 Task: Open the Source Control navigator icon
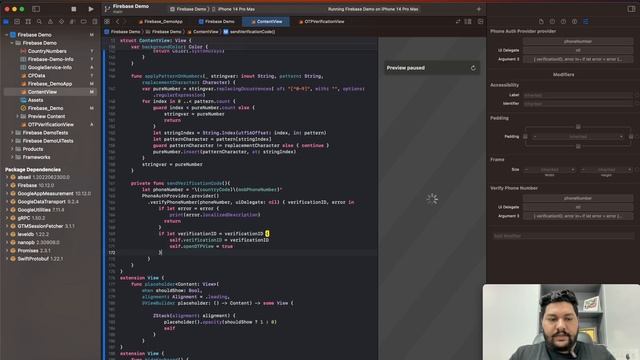point(17,22)
